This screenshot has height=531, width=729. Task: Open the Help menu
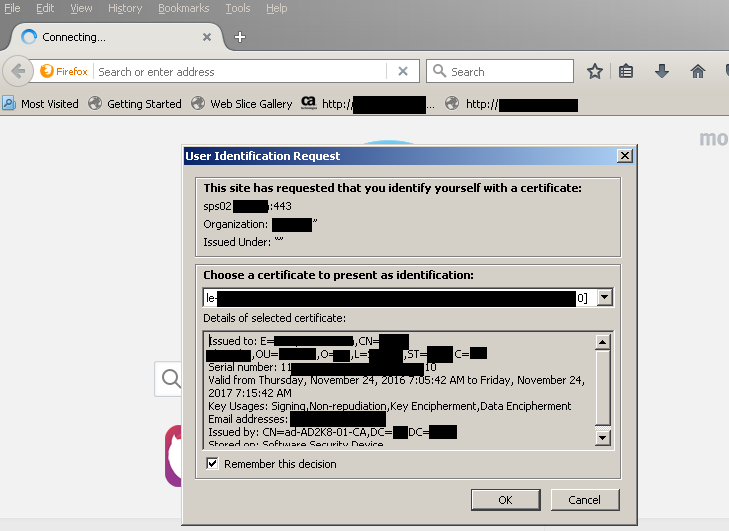click(277, 8)
